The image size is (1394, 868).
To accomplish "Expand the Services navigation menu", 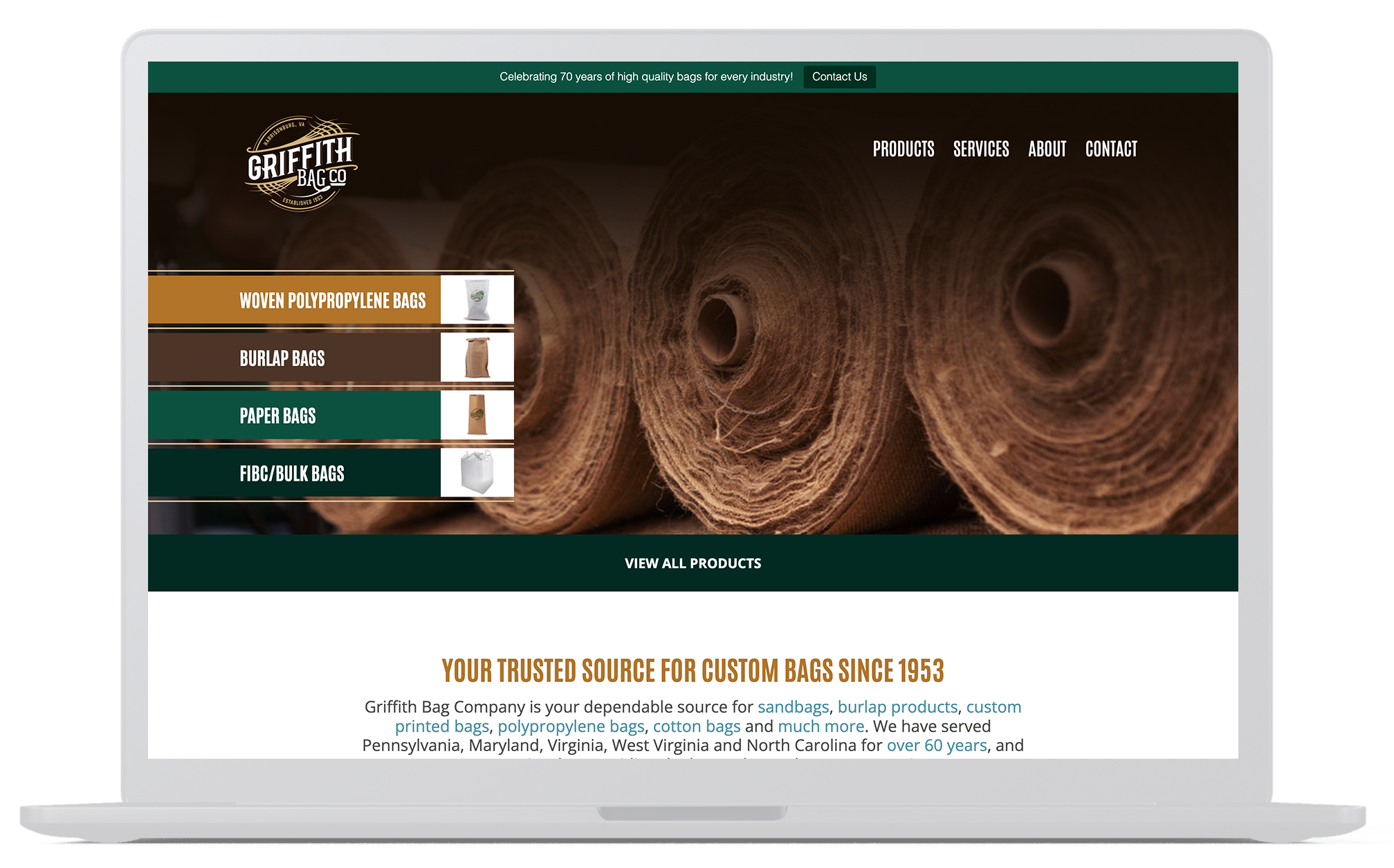I will point(982,150).
